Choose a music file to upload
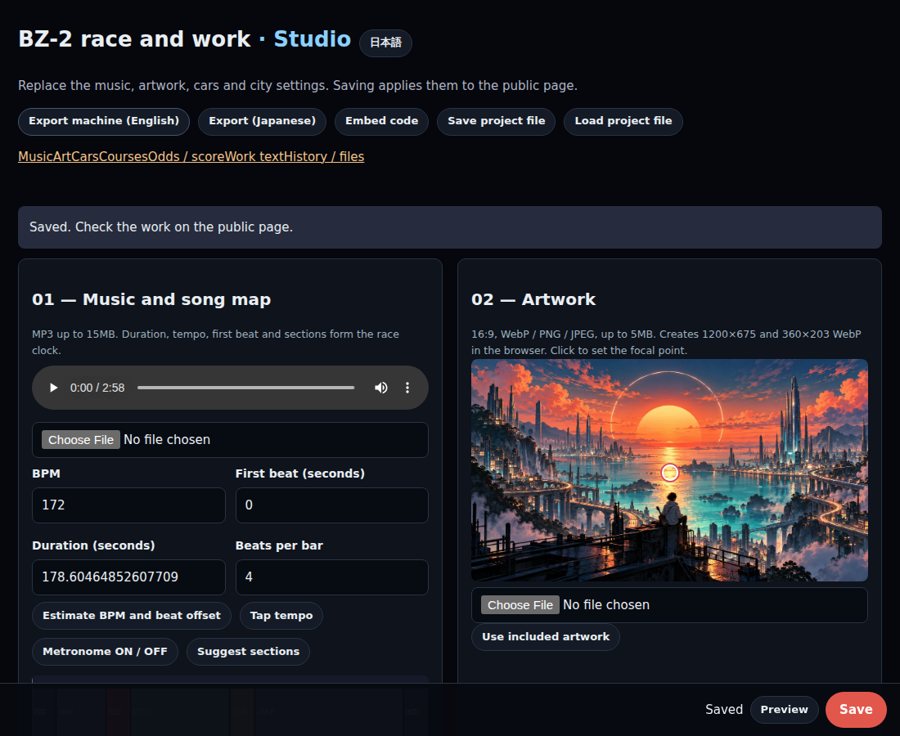The width and height of the screenshot is (900, 736). 80,440
